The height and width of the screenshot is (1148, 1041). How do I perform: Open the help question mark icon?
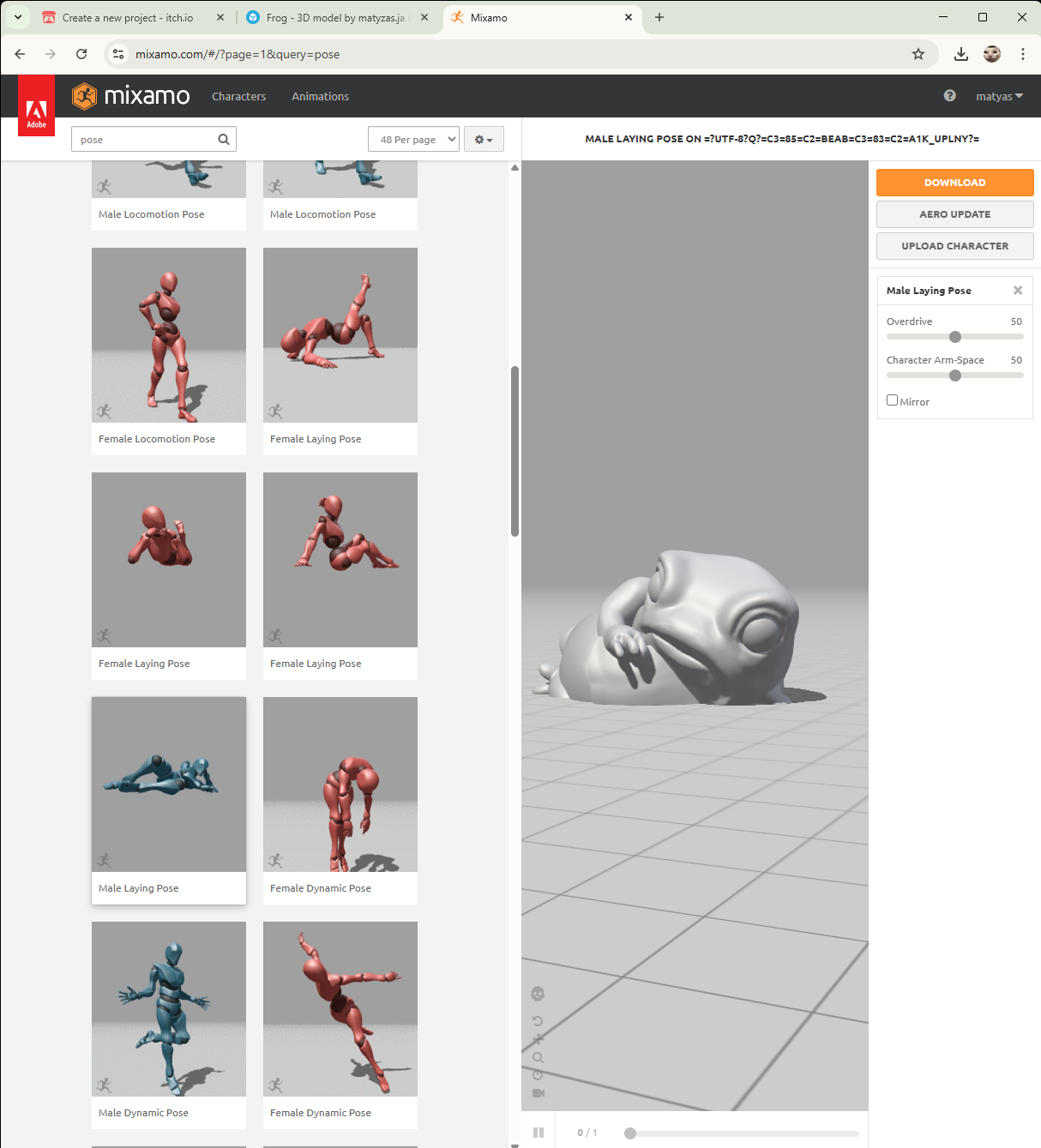pyautogui.click(x=949, y=96)
